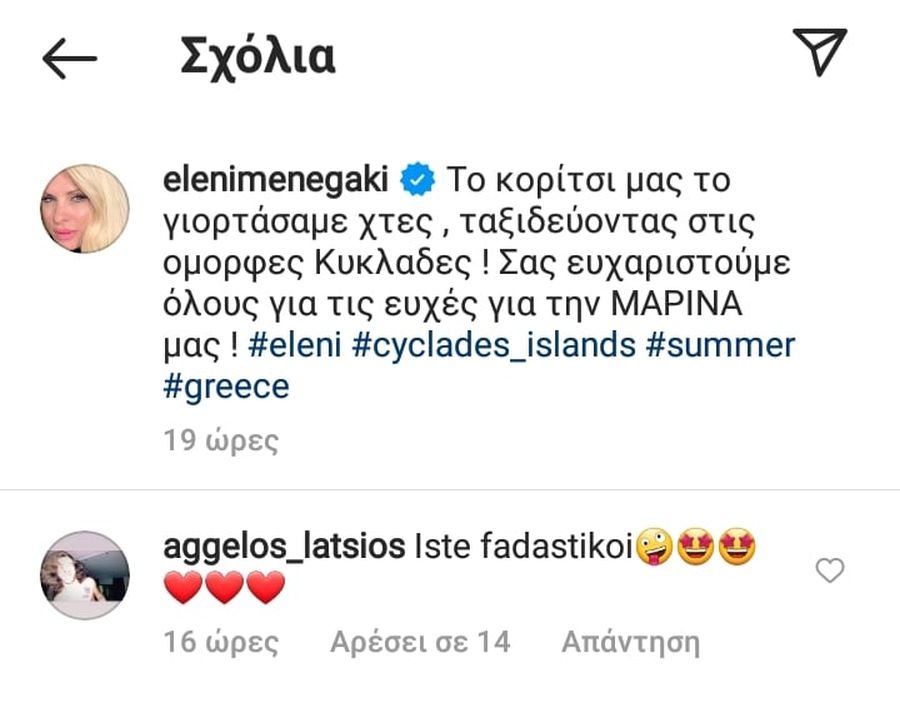Image resolution: width=900 pixels, height=703 pixels.
Task: Click the blue verified badge
Action: (417, 179)
